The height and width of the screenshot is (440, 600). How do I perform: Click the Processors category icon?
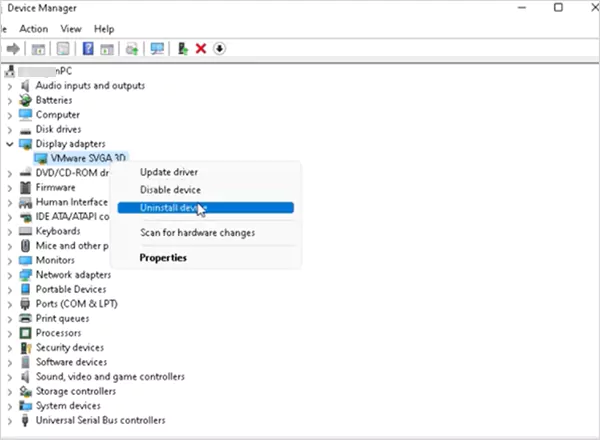pos(25,333)
